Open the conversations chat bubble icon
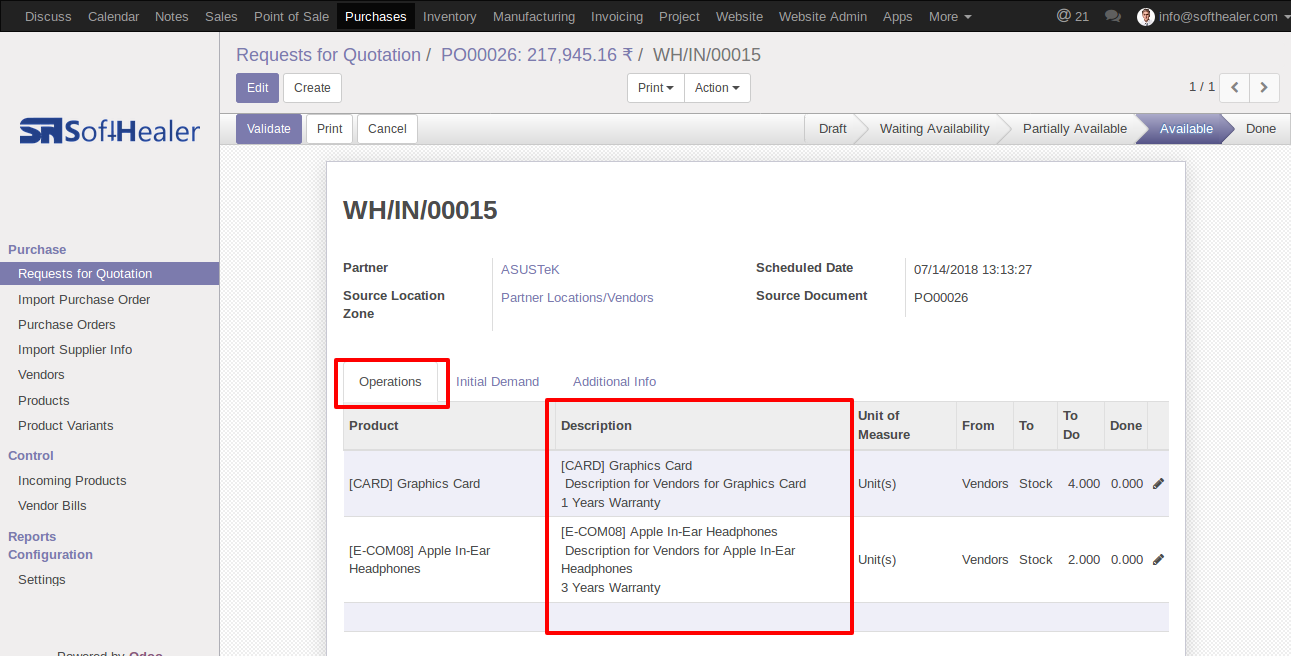The width and height of the screenshot is (1291, 656). point(1112,17)
